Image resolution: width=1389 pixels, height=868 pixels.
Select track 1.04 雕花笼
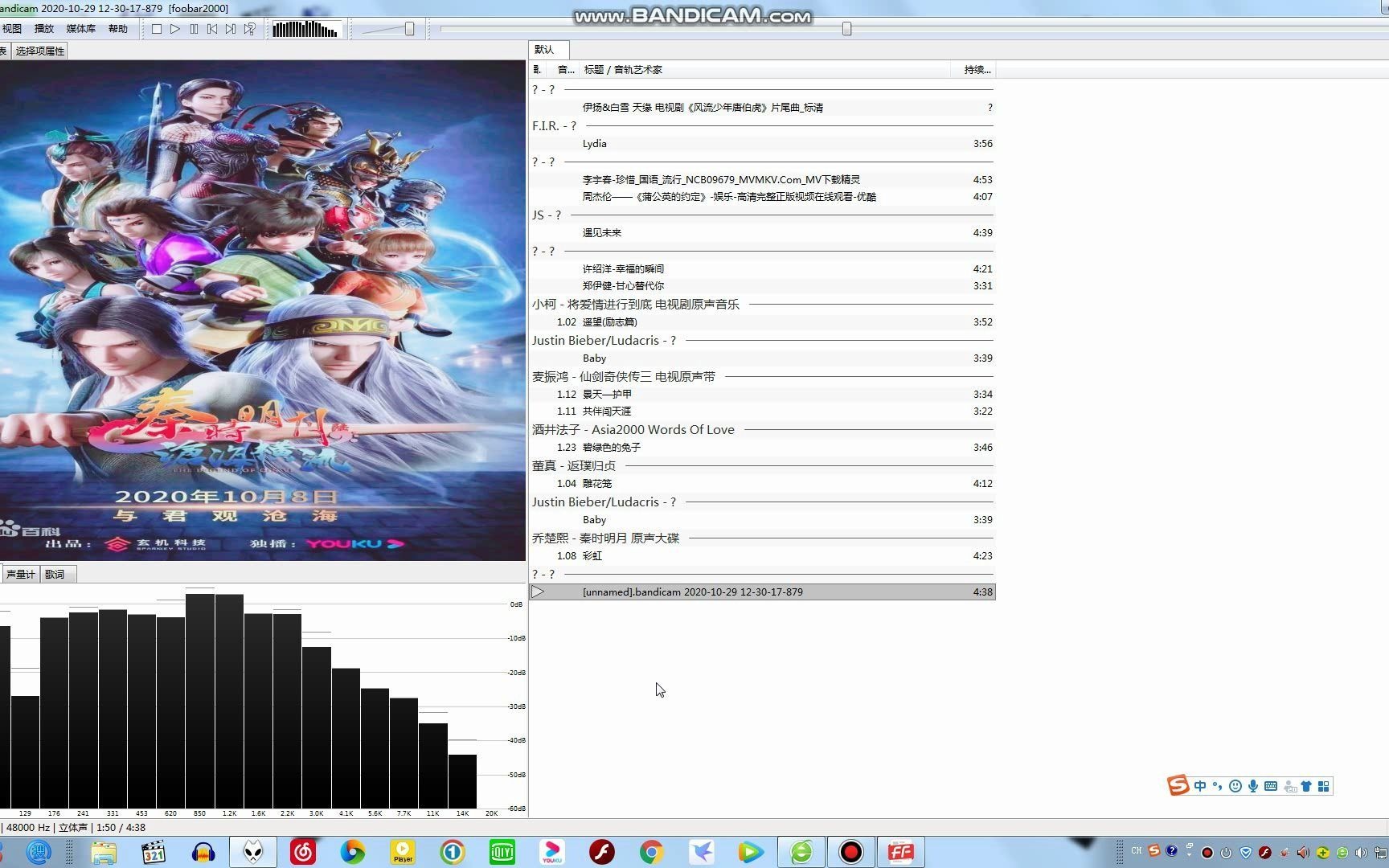click(761, 484)
